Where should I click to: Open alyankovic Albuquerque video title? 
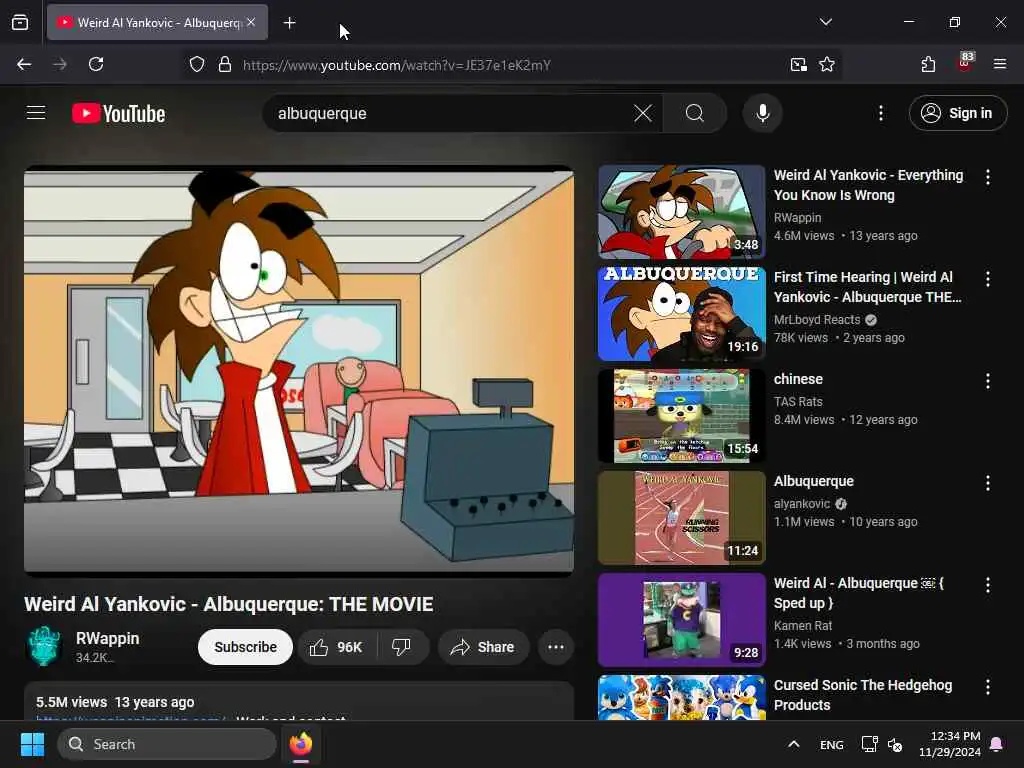click(814, 481)
